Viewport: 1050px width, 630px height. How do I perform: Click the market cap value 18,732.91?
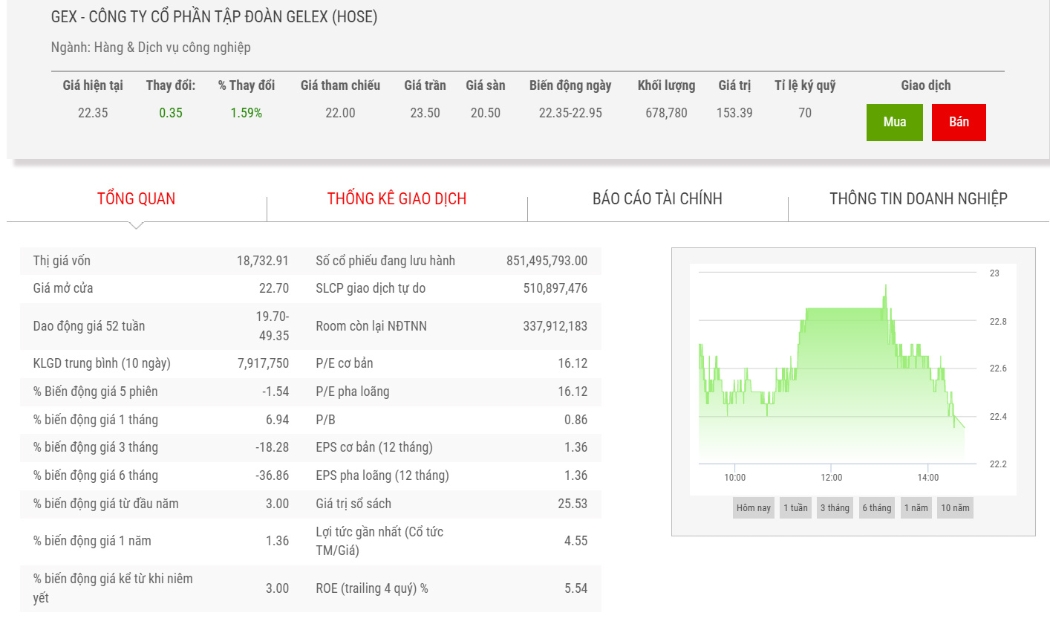(262, 260)
